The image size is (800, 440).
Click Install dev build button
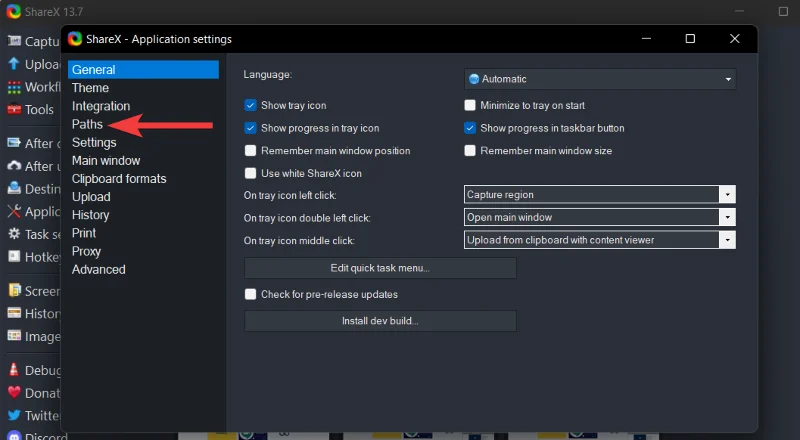[380, 321]
